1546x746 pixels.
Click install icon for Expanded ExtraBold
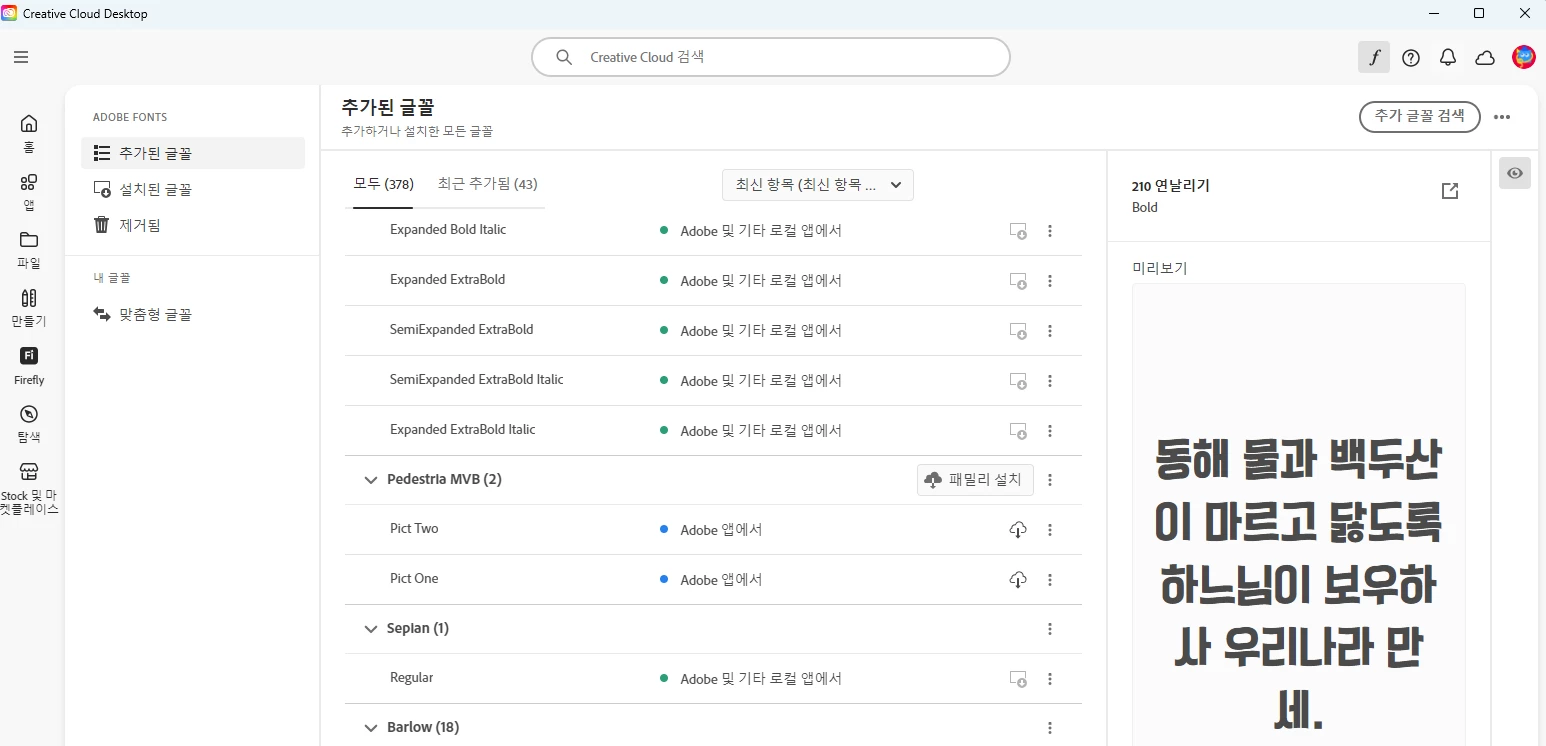point(1018,281)
